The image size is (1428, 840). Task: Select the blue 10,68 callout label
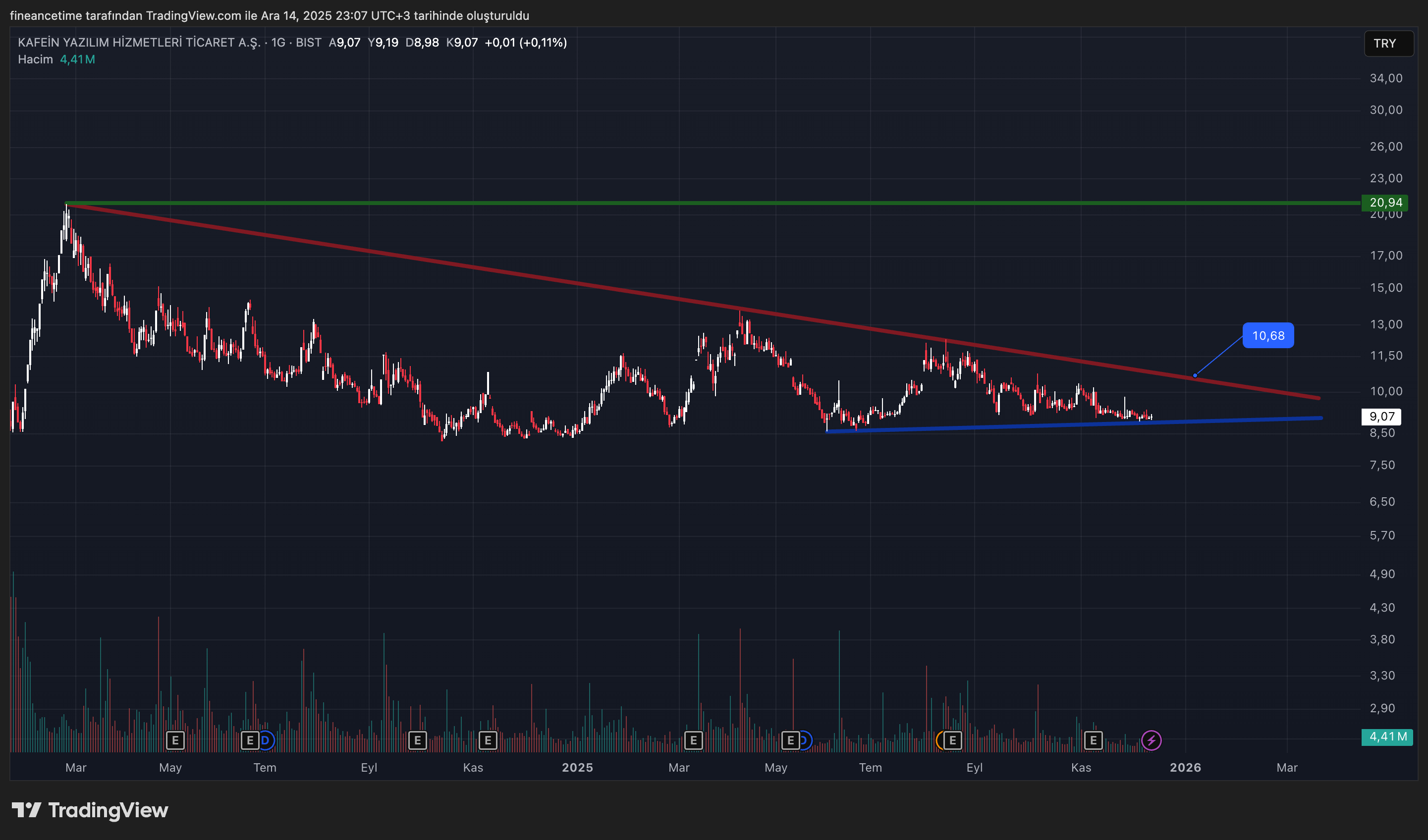point(1267,335)
